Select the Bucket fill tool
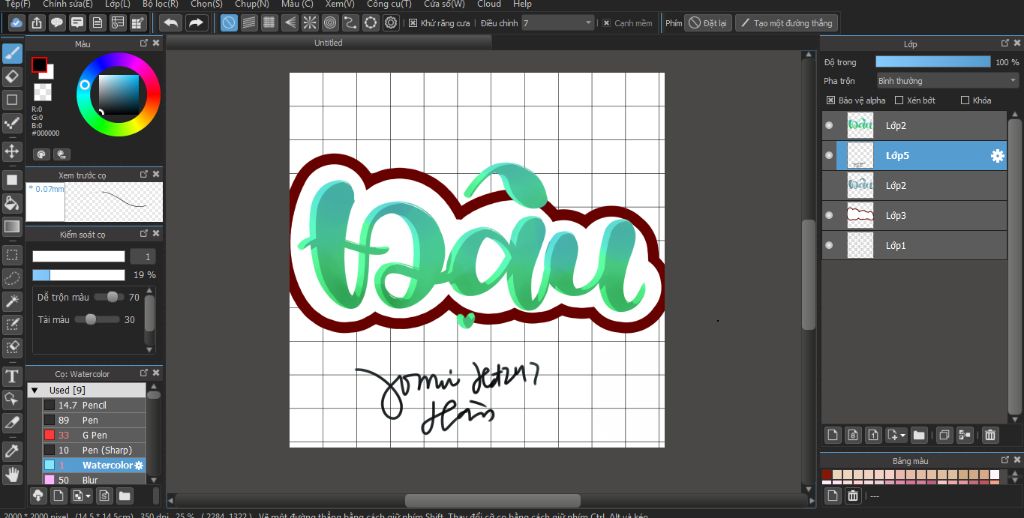Screen dimensions: 1024x518 click(x=12, y=202)
